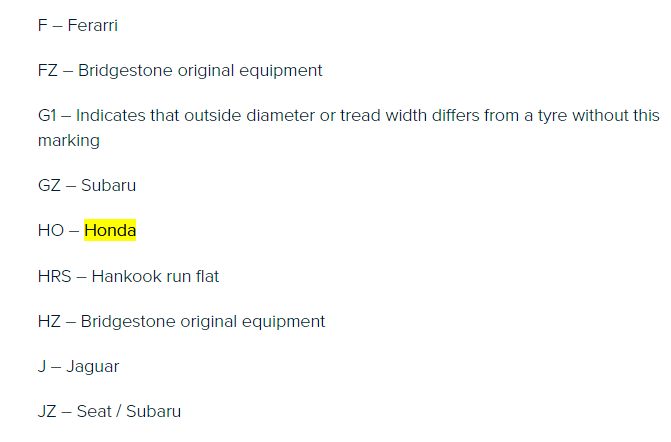The width and height of the screenshot is (671, 442).
Task: Click the word Subaru after GZ
Action: [x=108, y=185]
